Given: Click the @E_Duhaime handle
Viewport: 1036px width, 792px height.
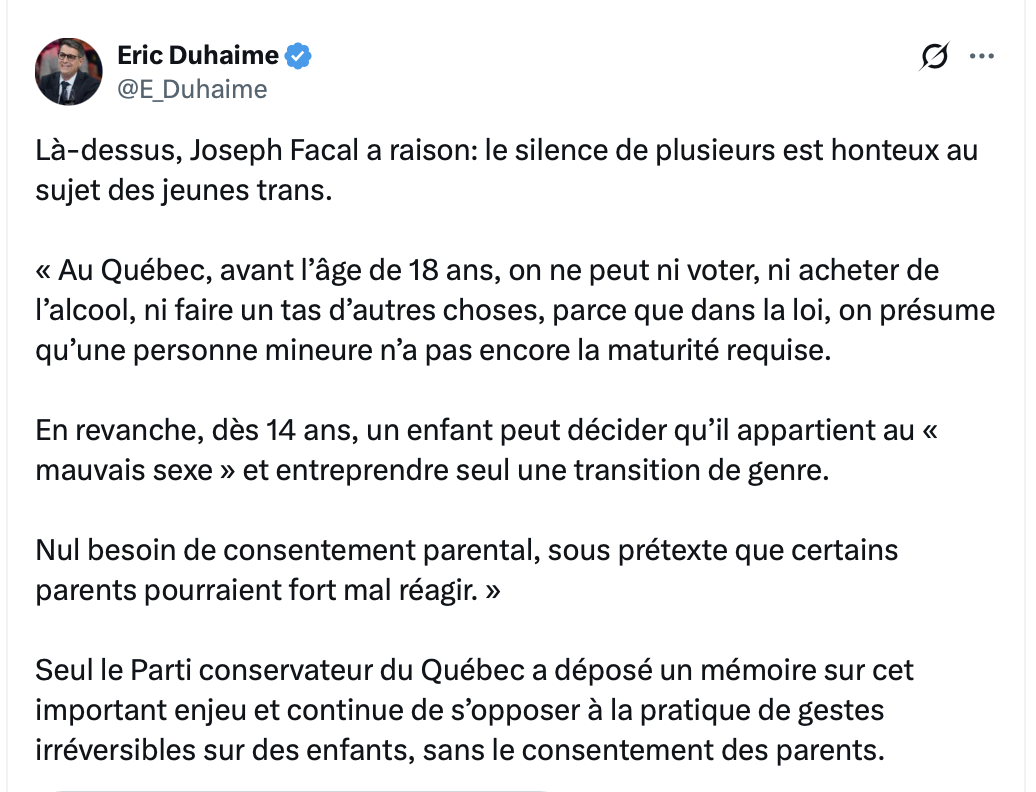Looking at the screenshot, I should pyautogui.click(x=193, y=89).
